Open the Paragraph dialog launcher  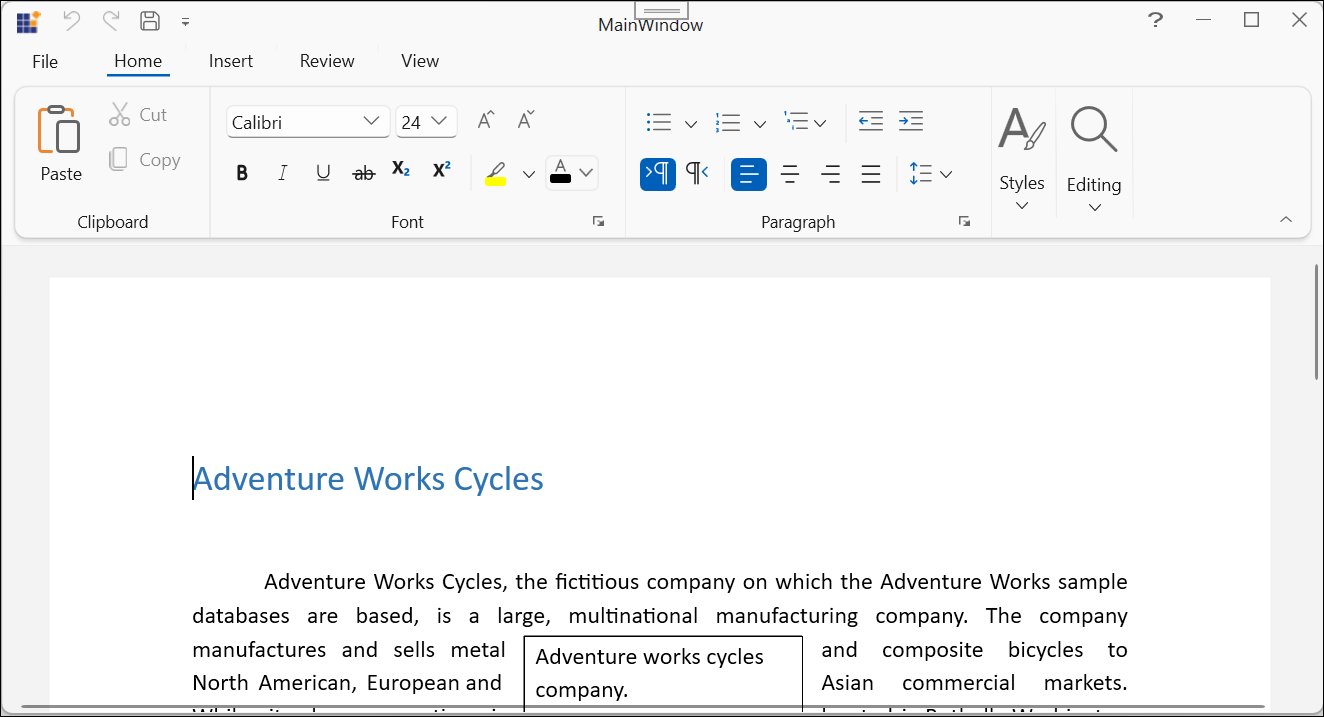pos(964,222)
